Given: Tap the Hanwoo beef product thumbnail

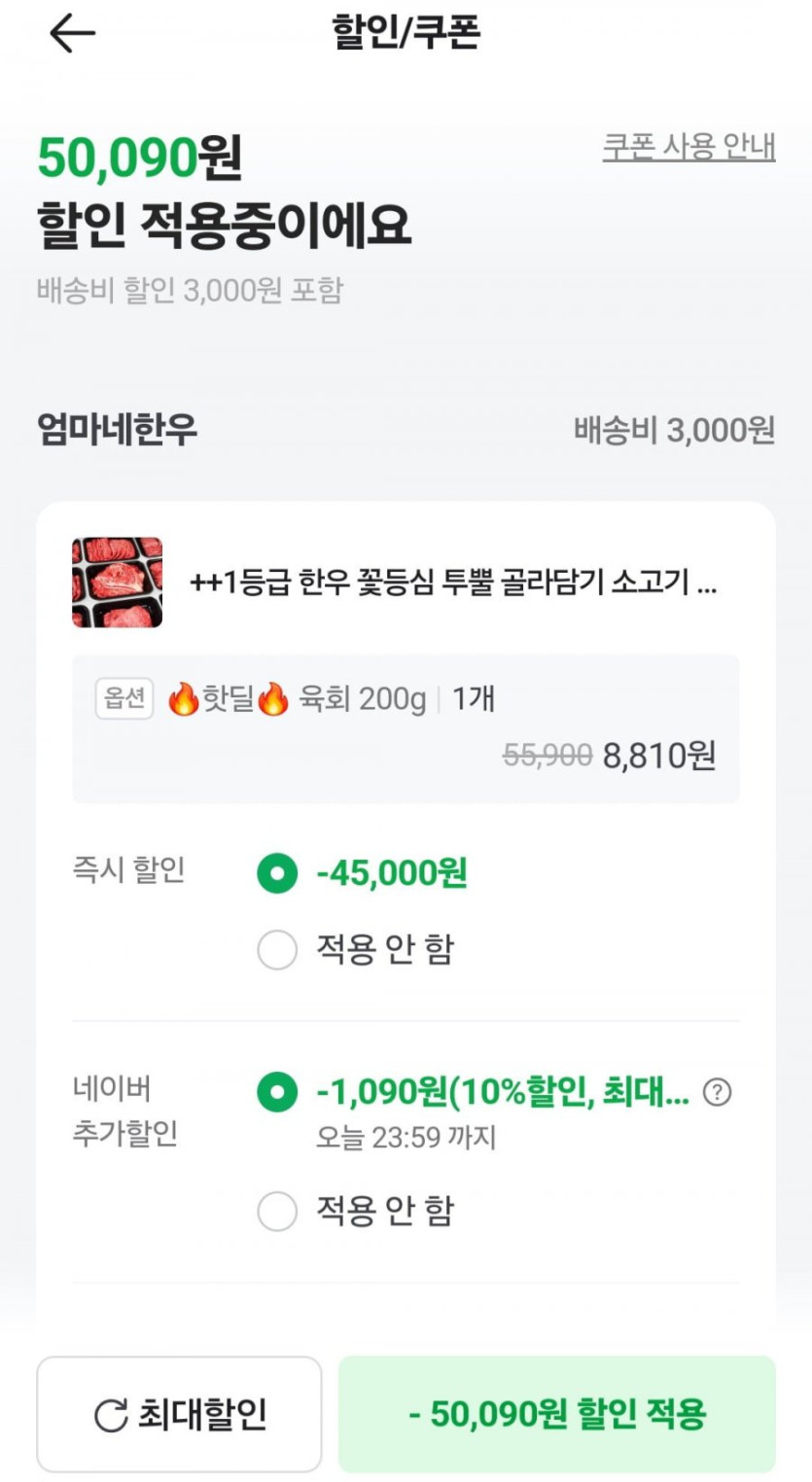Looking at the screenshot, I should (117, 582).
